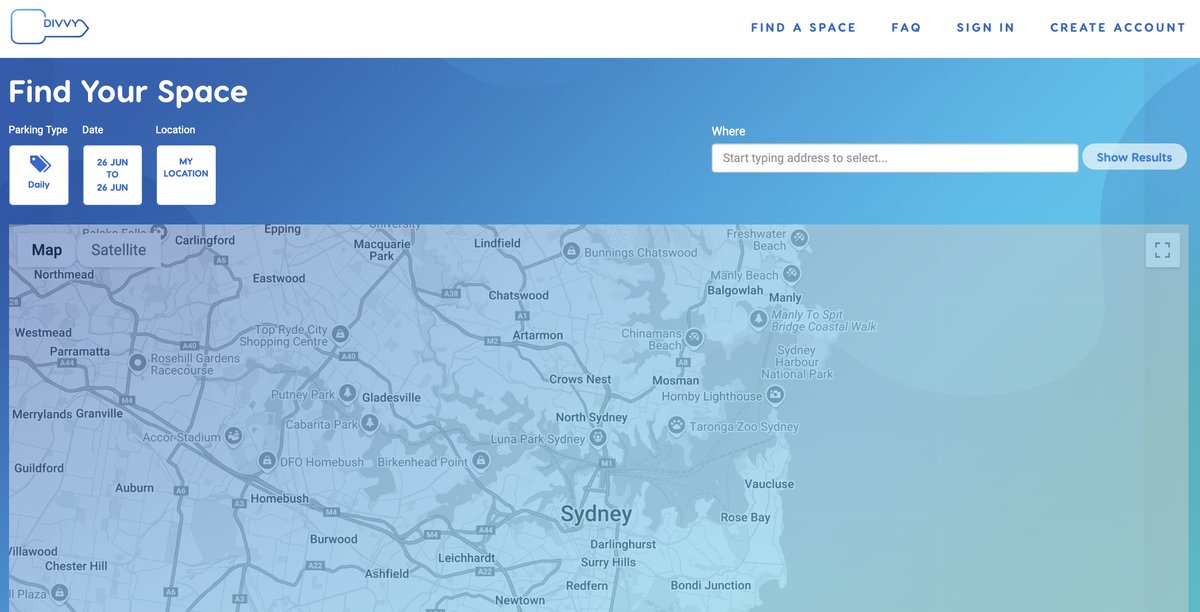This screenshot has width=1200, height=612.
Task: Select Luna Park Sydney marker icon
Action: click(598, 438)
